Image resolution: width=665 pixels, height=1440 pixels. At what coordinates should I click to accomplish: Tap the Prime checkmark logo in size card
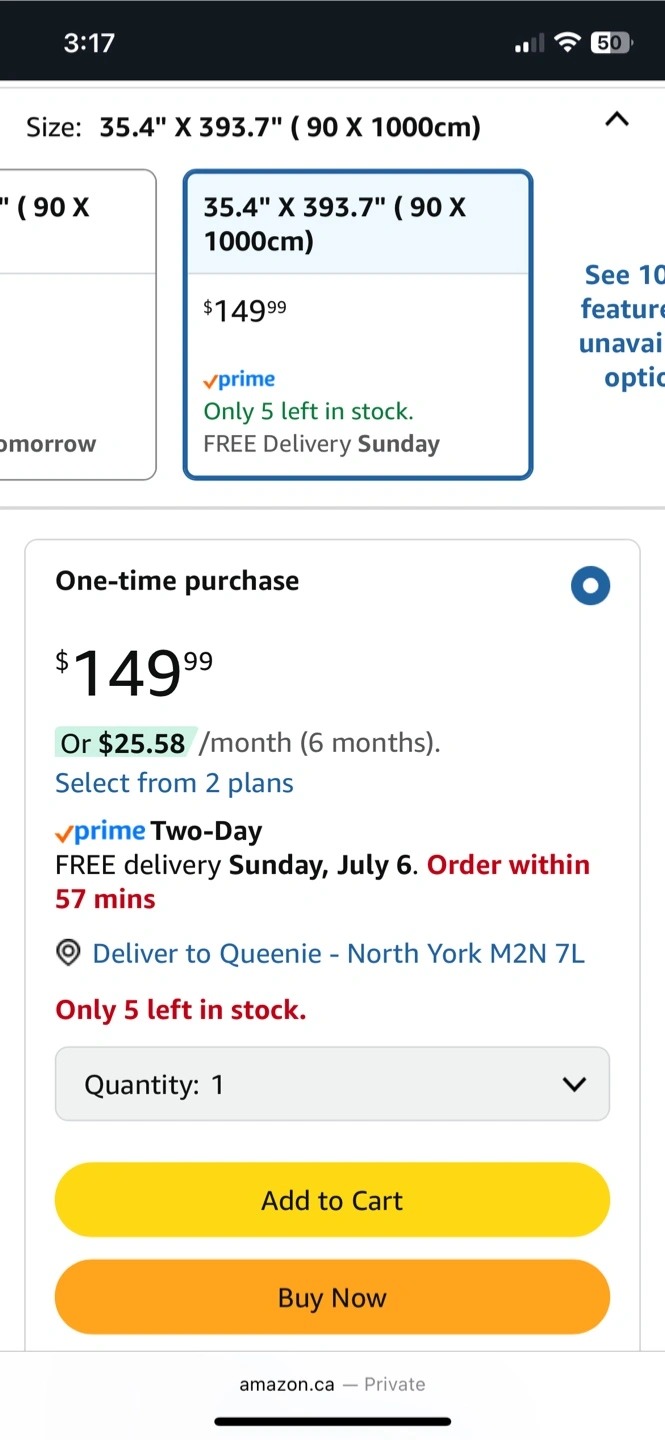[x=239, y=380]
